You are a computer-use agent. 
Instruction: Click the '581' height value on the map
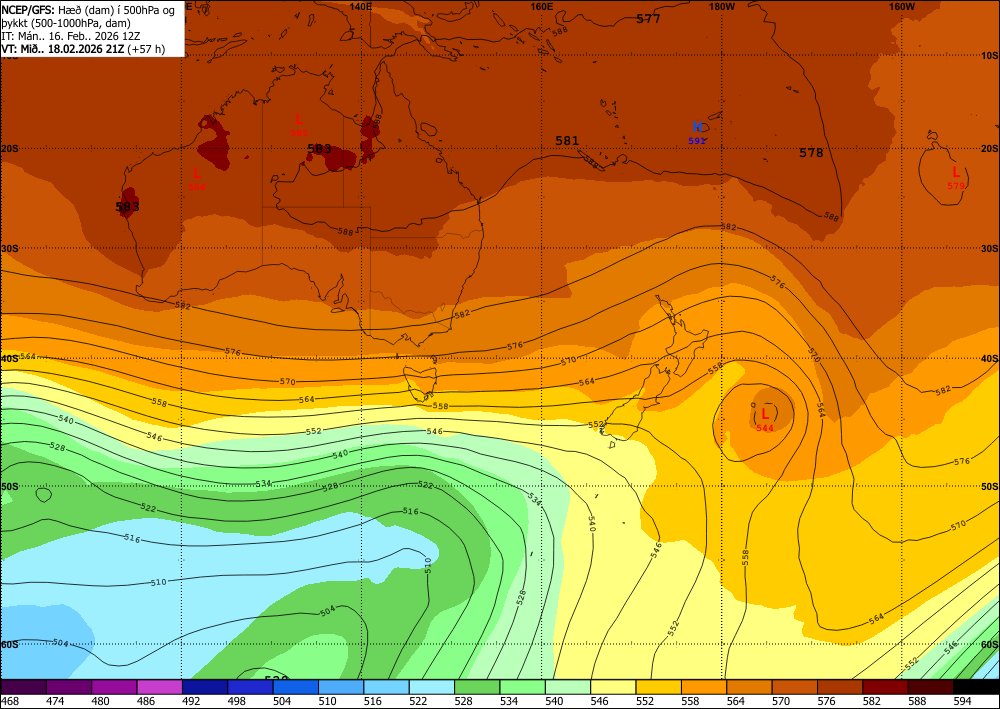coord(567,141)
